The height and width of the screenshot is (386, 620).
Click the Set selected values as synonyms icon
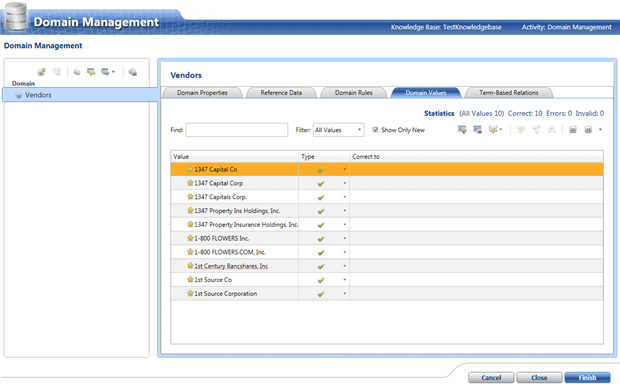click(521, 130)
